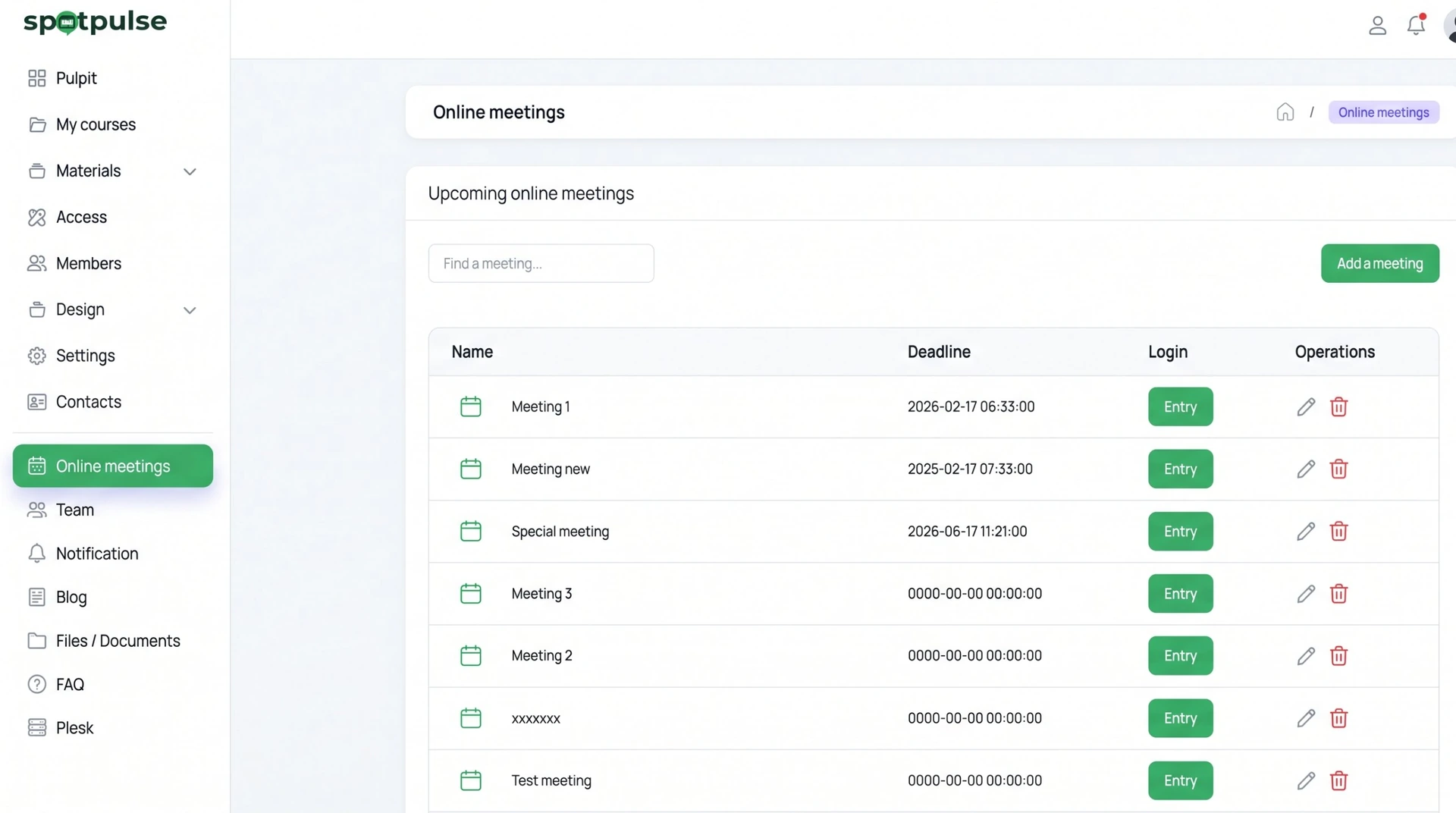Focus the Find a meeting search field
The image size is (1456, 813).
(x=541, y=263)
